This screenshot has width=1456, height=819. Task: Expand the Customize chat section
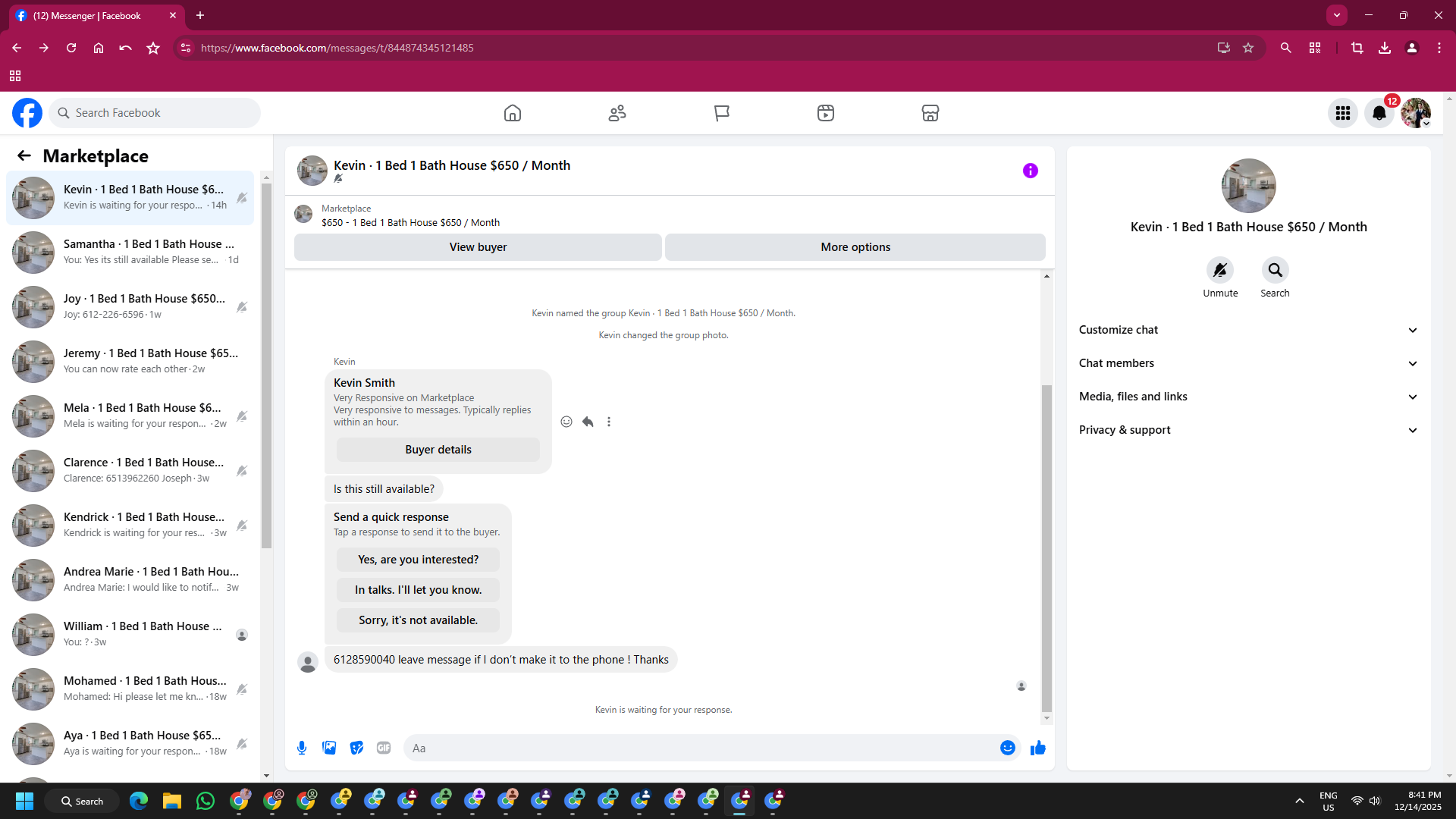1248,330
